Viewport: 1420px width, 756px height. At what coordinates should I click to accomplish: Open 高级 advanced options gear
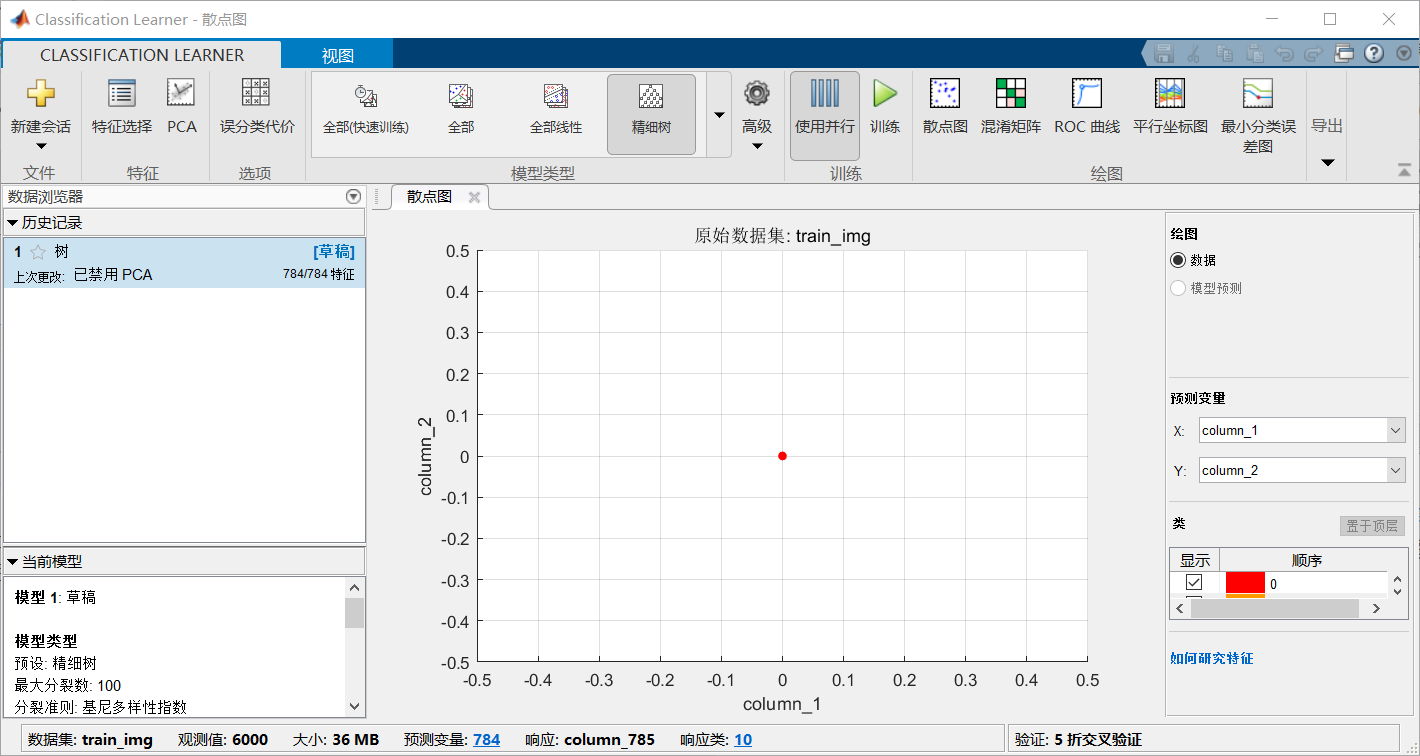(x=757, y=115)
